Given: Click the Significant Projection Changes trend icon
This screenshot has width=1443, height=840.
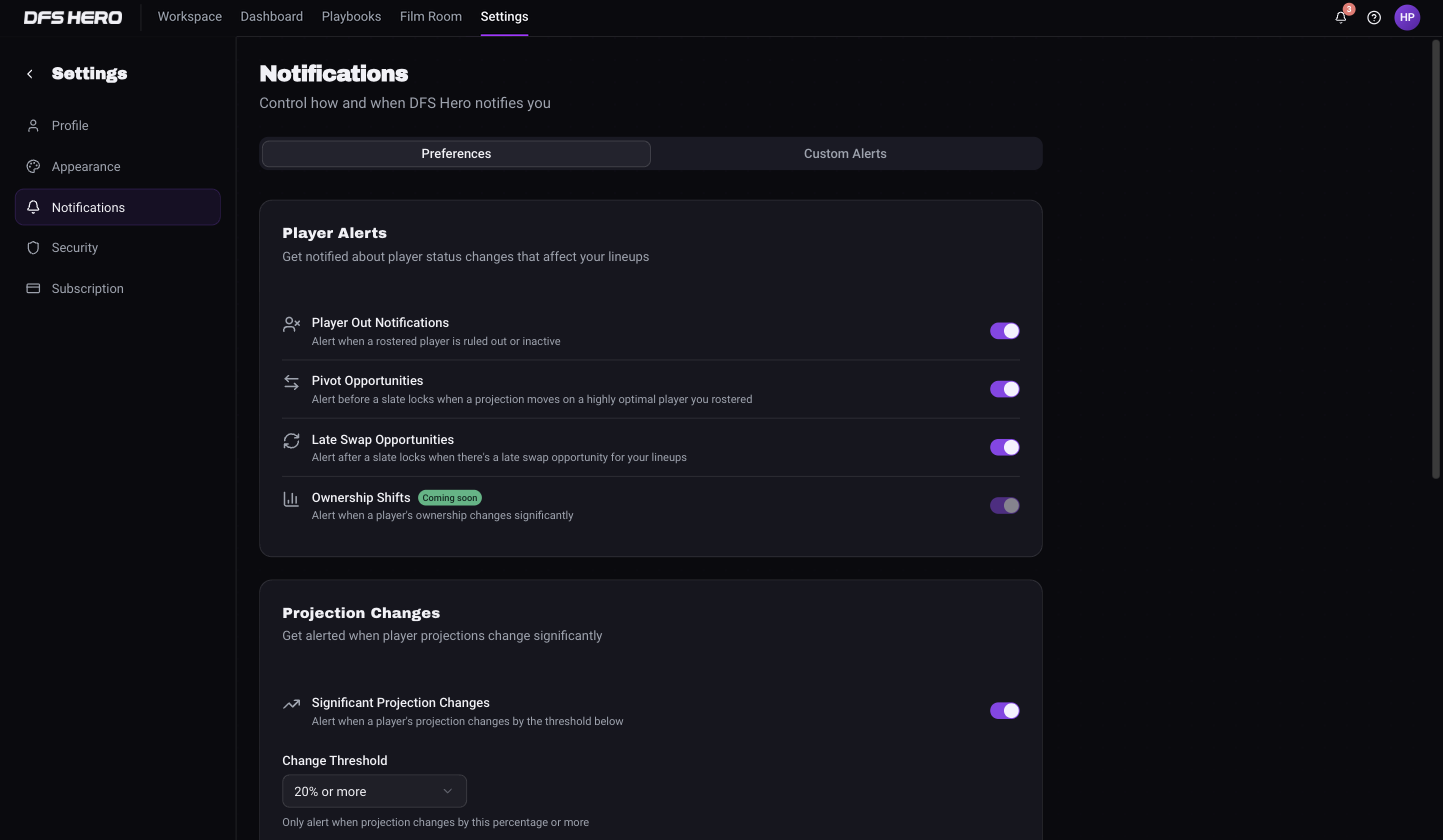Looking at the screenshot, I should [291, 704].
